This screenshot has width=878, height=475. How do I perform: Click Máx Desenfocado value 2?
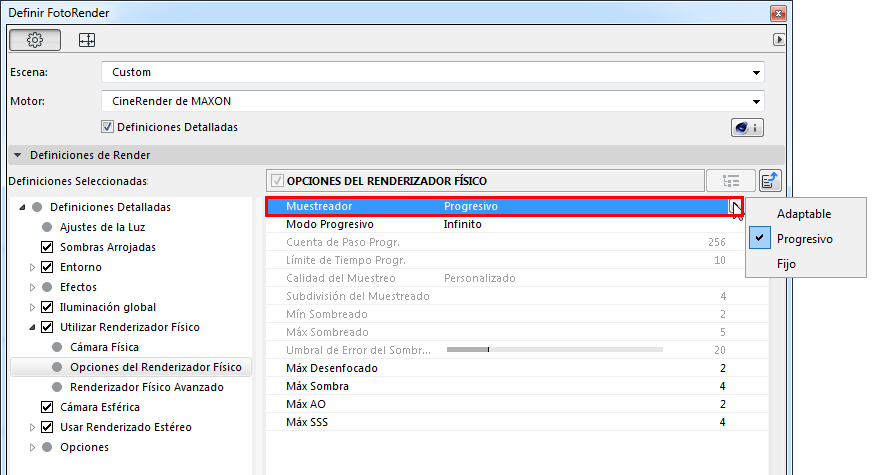pos(722,368)
